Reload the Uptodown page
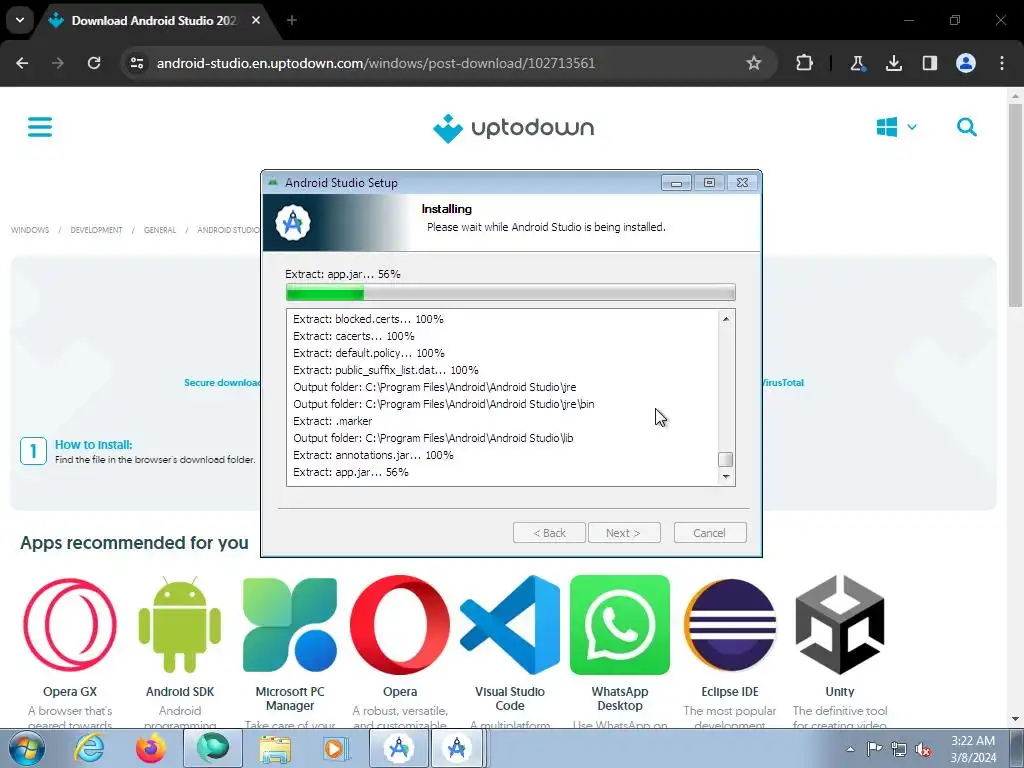The image size is (1024, 768). [94, 63]
